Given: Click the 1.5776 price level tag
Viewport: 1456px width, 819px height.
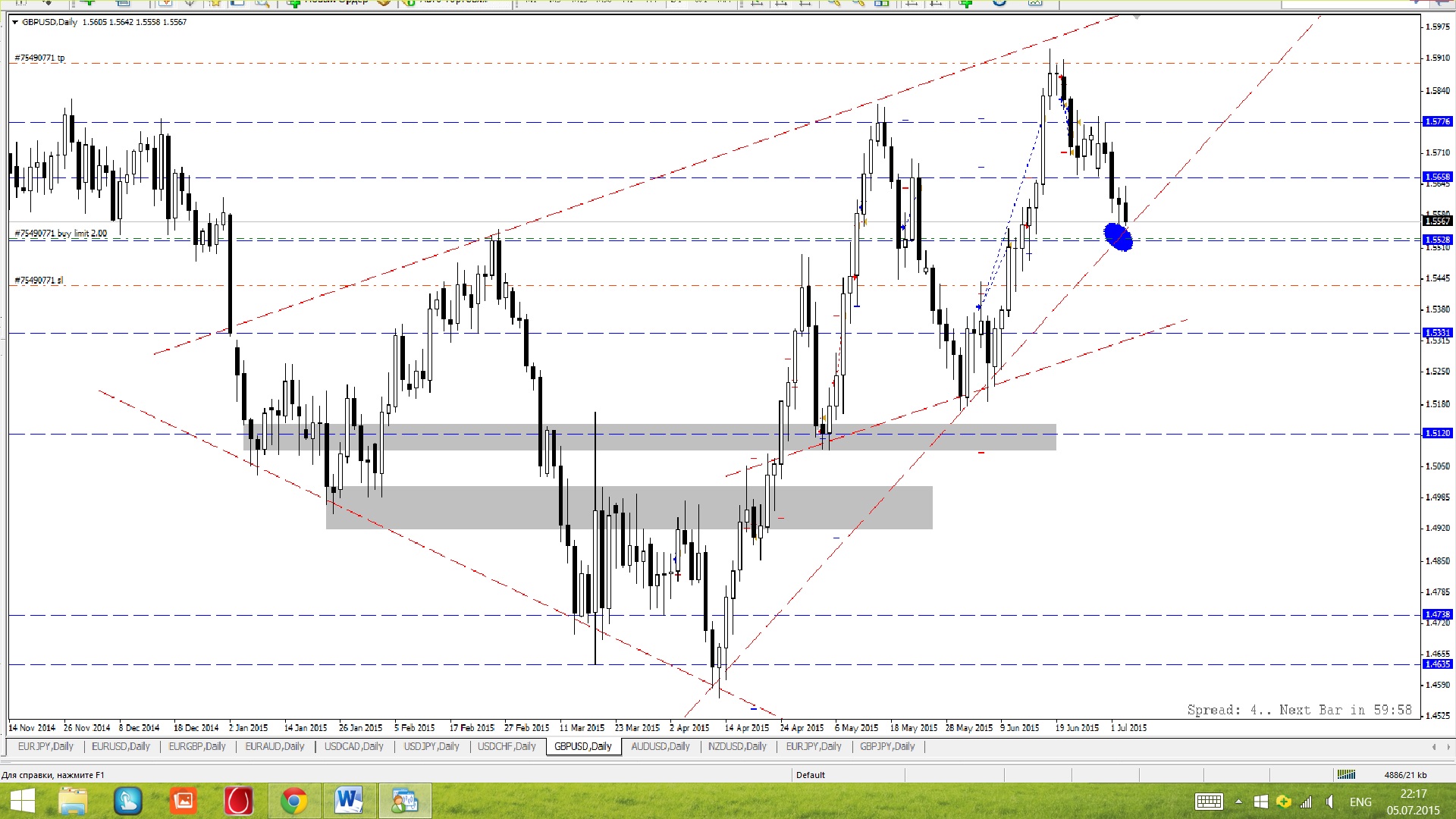Looking at the screenshot, I should tap(1438, 121).
